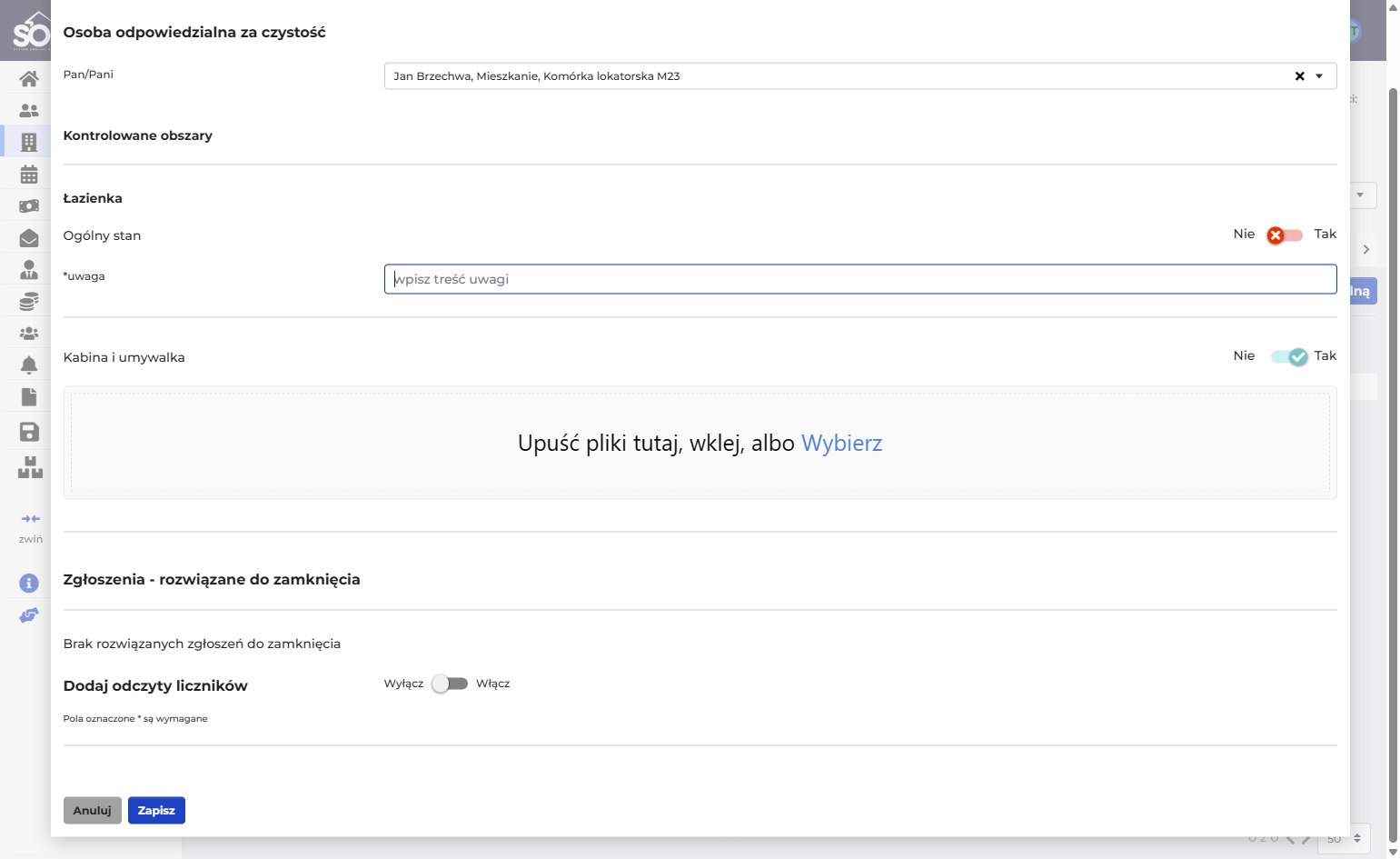The image size is (1400, 859).
Task: Enable the Dodaj odczyty liczników switch
Action: pos(450,684)
